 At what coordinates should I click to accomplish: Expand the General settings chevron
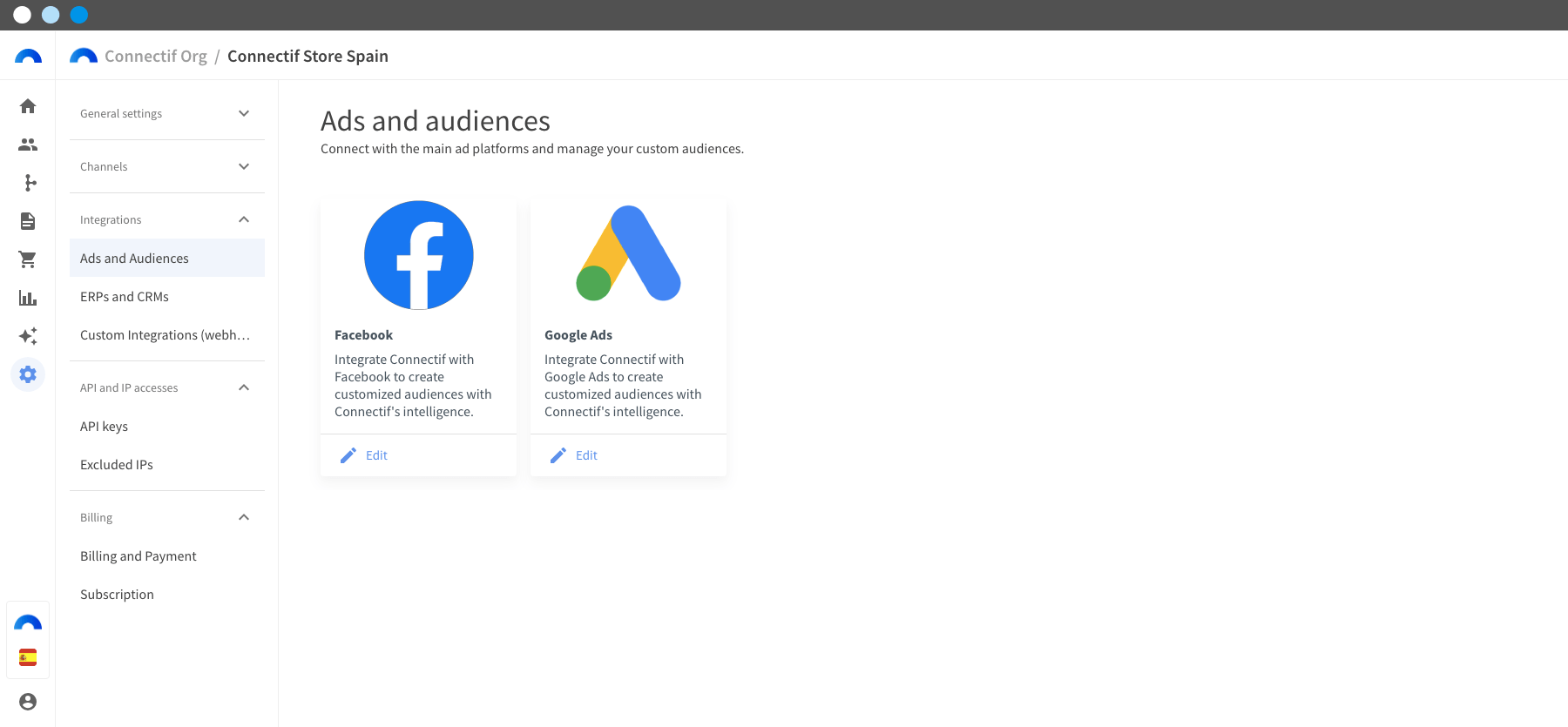coord(244,113)
